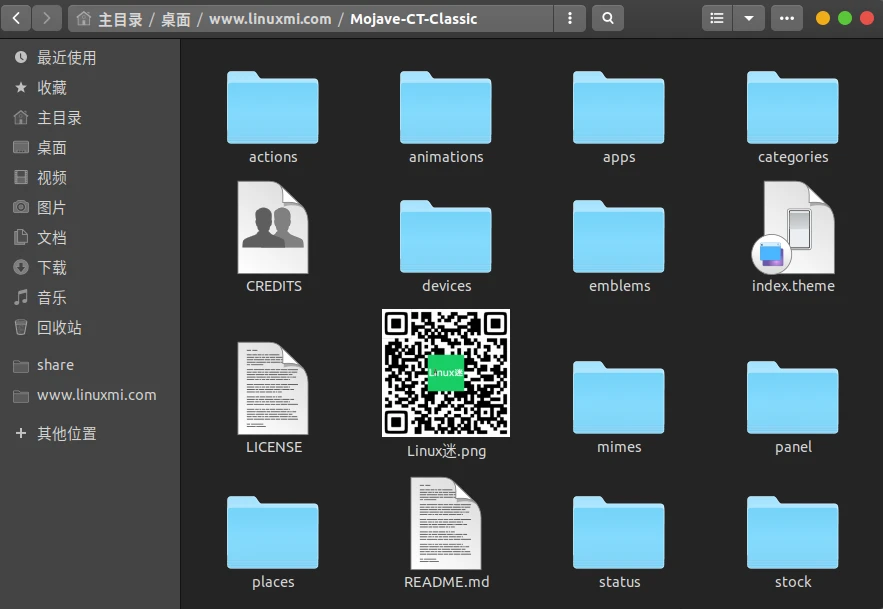This screenshot has width=883, height=609.
Task: Go forward with the right arrow button
Action: pyautogui.click(x=46, y=19)
